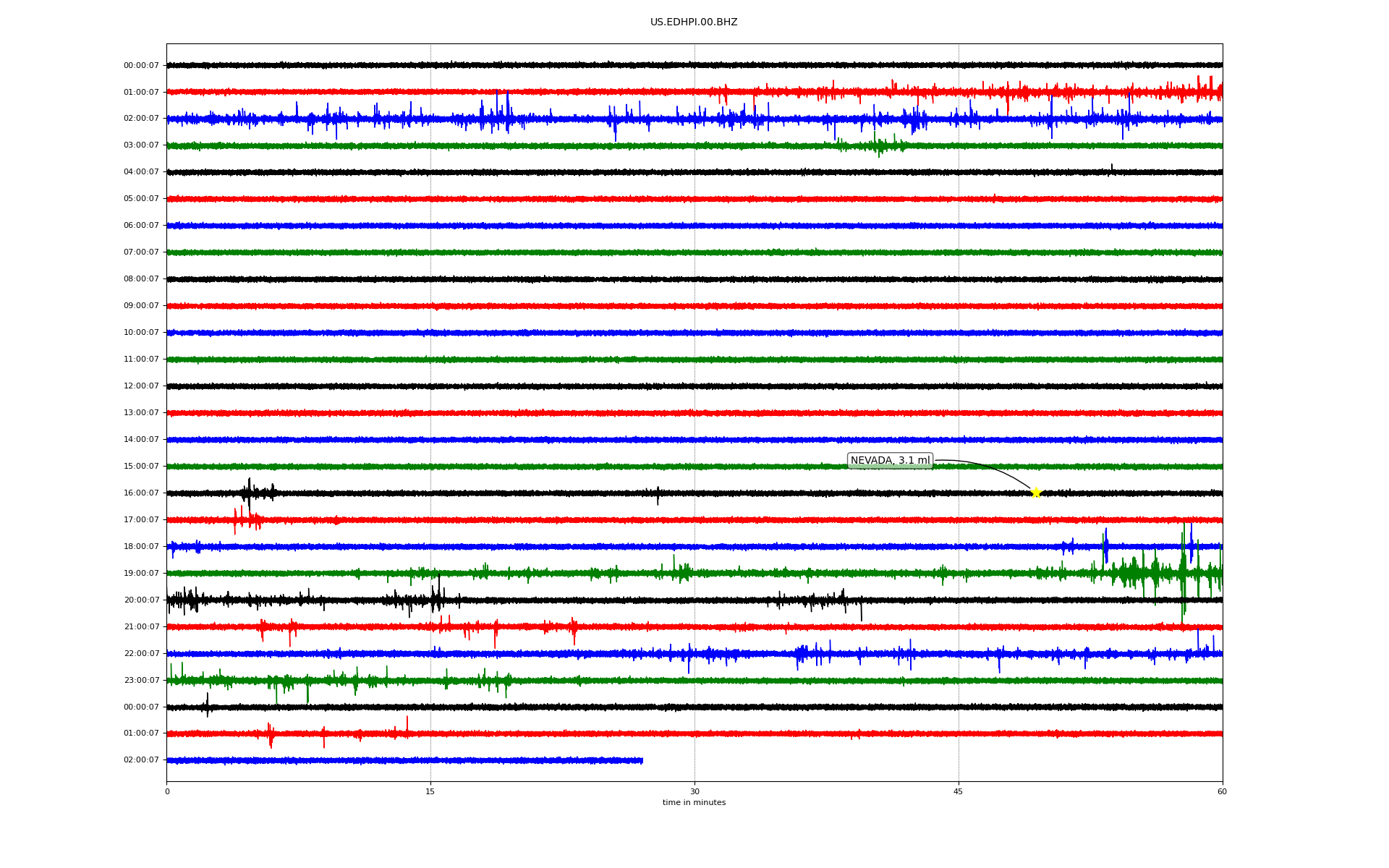Click the 02:00:07 label at bottom
Image resolution: width=1389 pixels, height=868 pixels.
pos(141,760)
